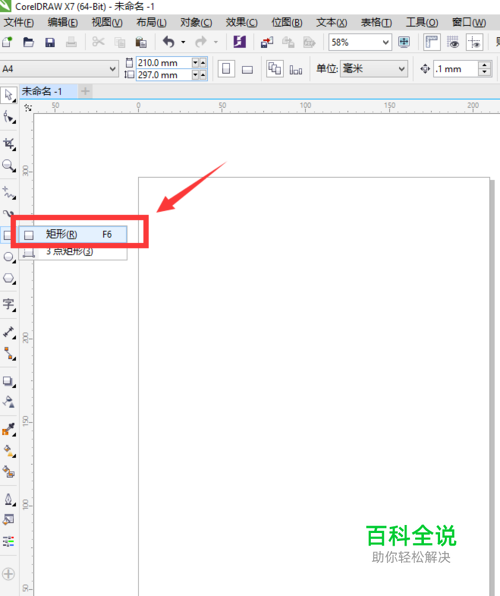Screen dimensions: 500x596
Task: Publish to PDF with the PDF icon
Action: (x=309, y=42)
